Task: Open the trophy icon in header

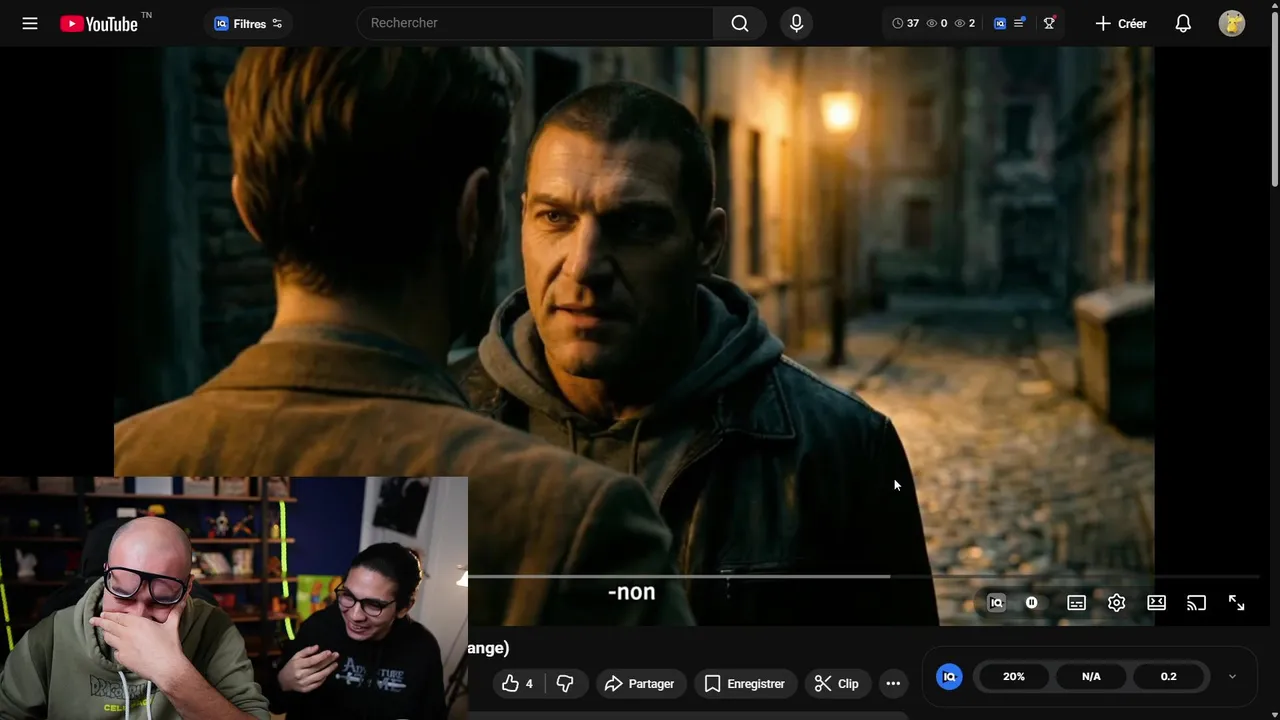Action: coord(1049,23)
